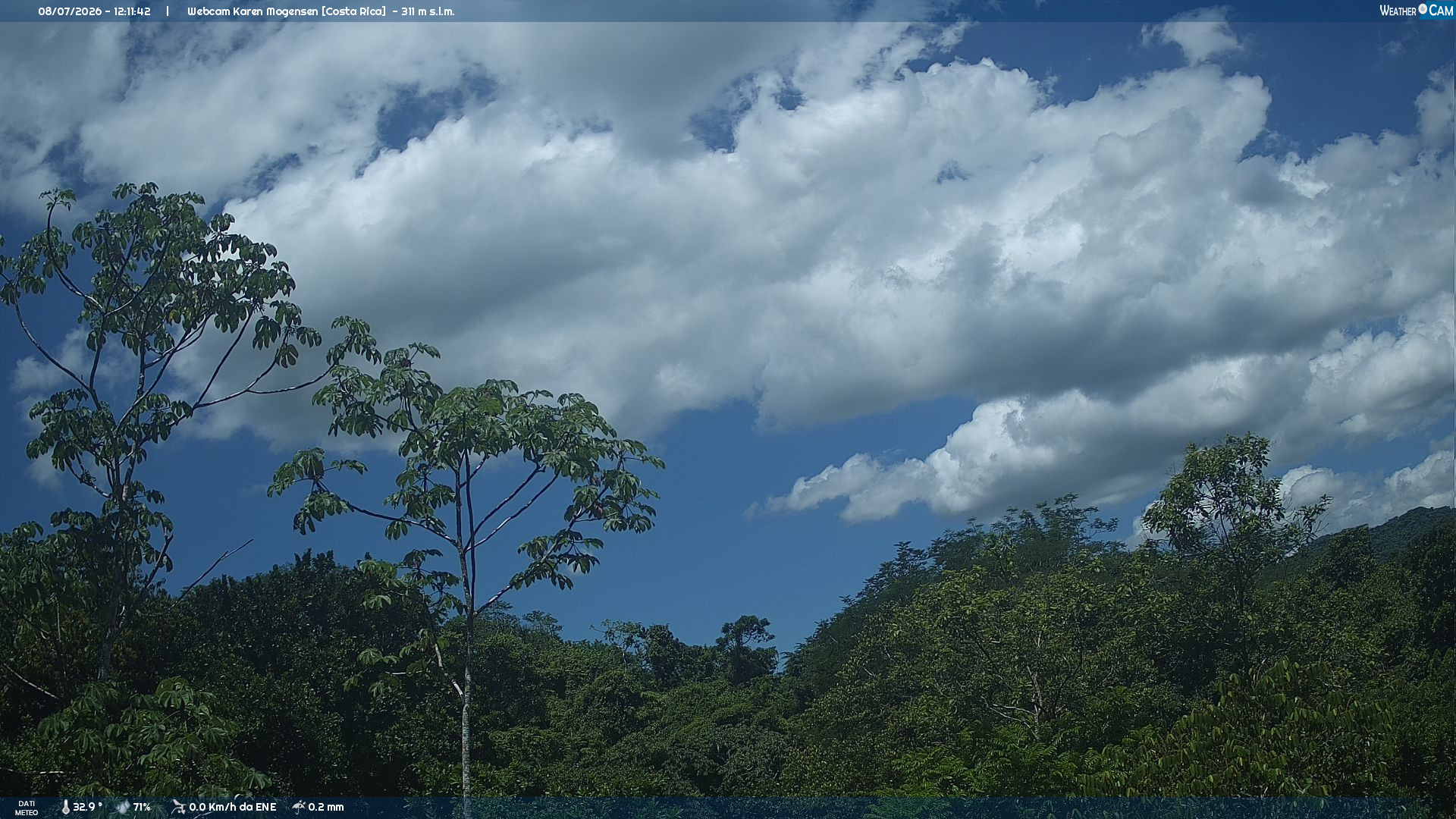Select the 71% humidity value
Viewport: 1456px width, 819px height.
(142, 807)
